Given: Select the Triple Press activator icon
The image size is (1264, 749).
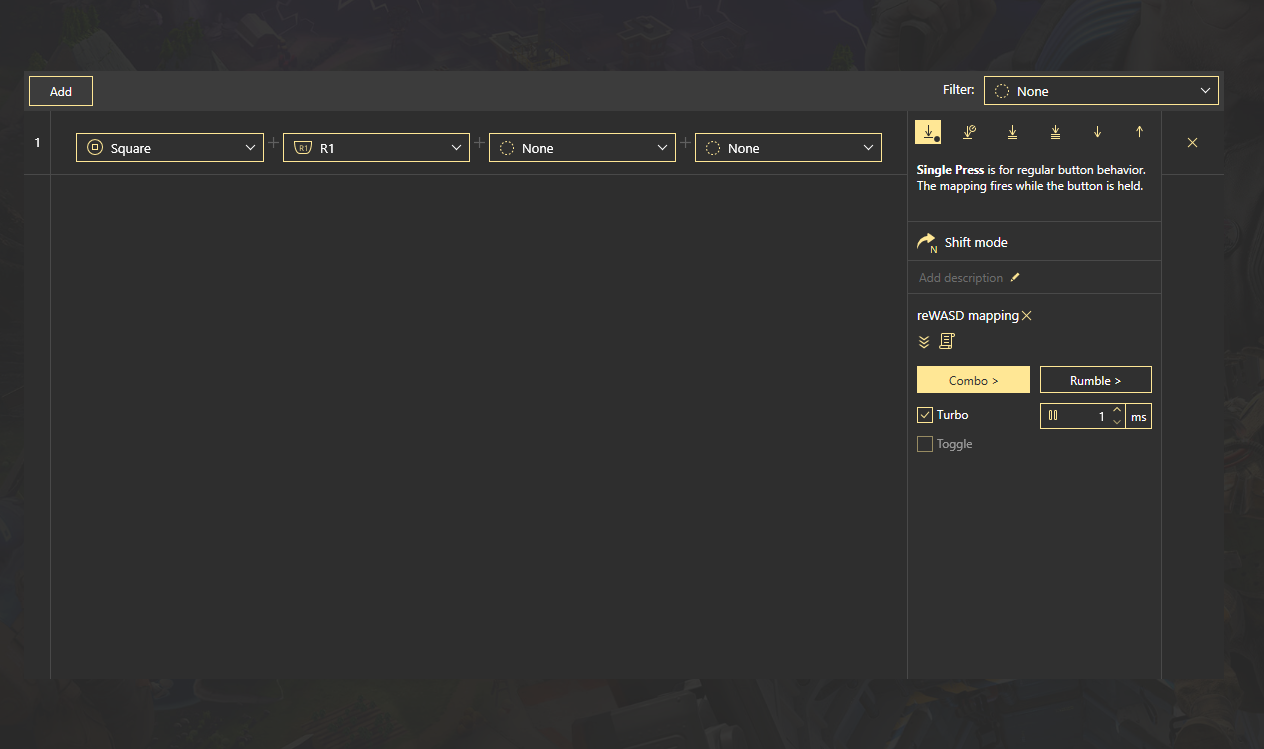Looking at the screenshot, I should pyautogui.click(x=1055, y=132).
